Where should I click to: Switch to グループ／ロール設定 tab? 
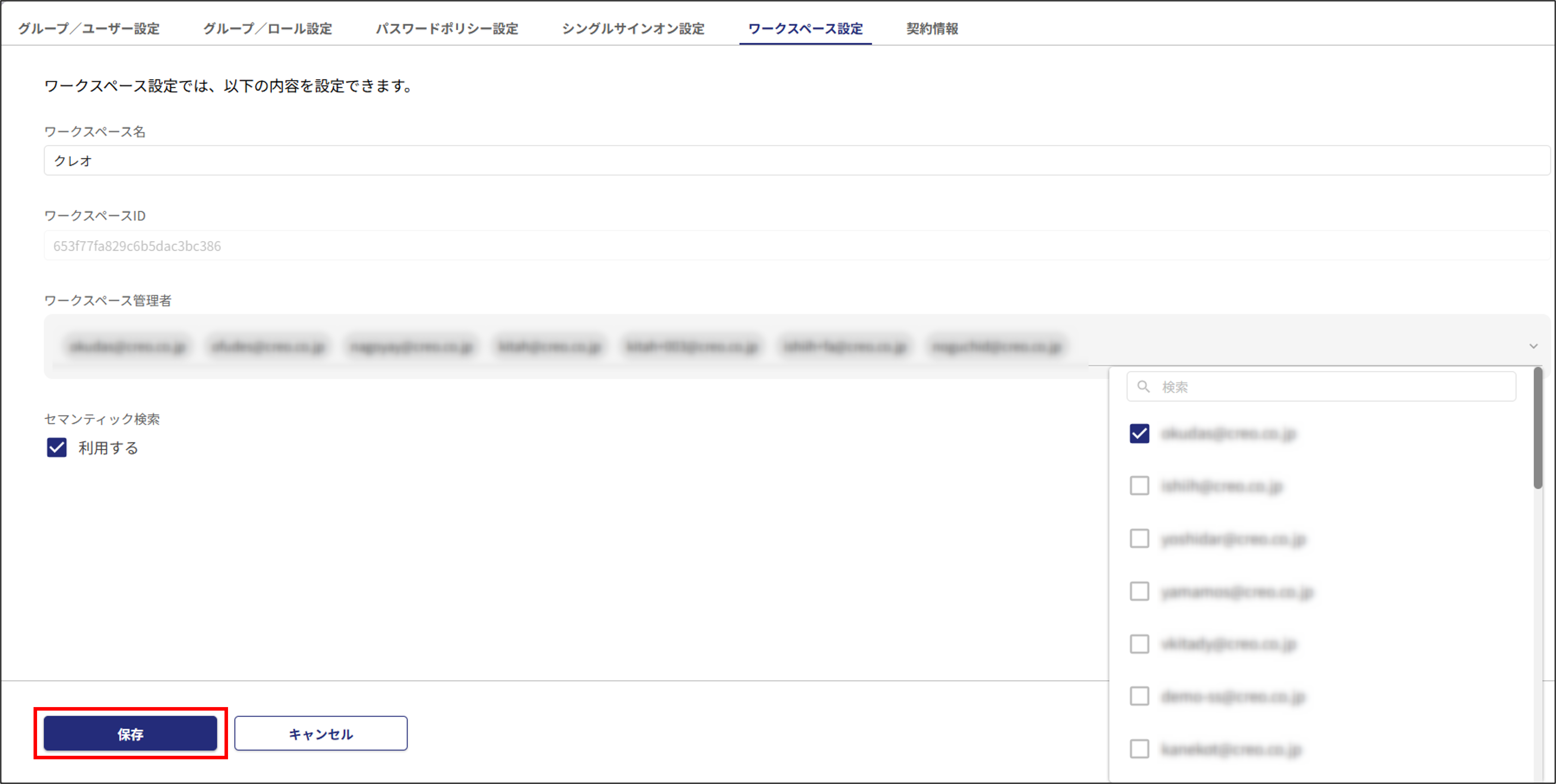tap(268, 28)
